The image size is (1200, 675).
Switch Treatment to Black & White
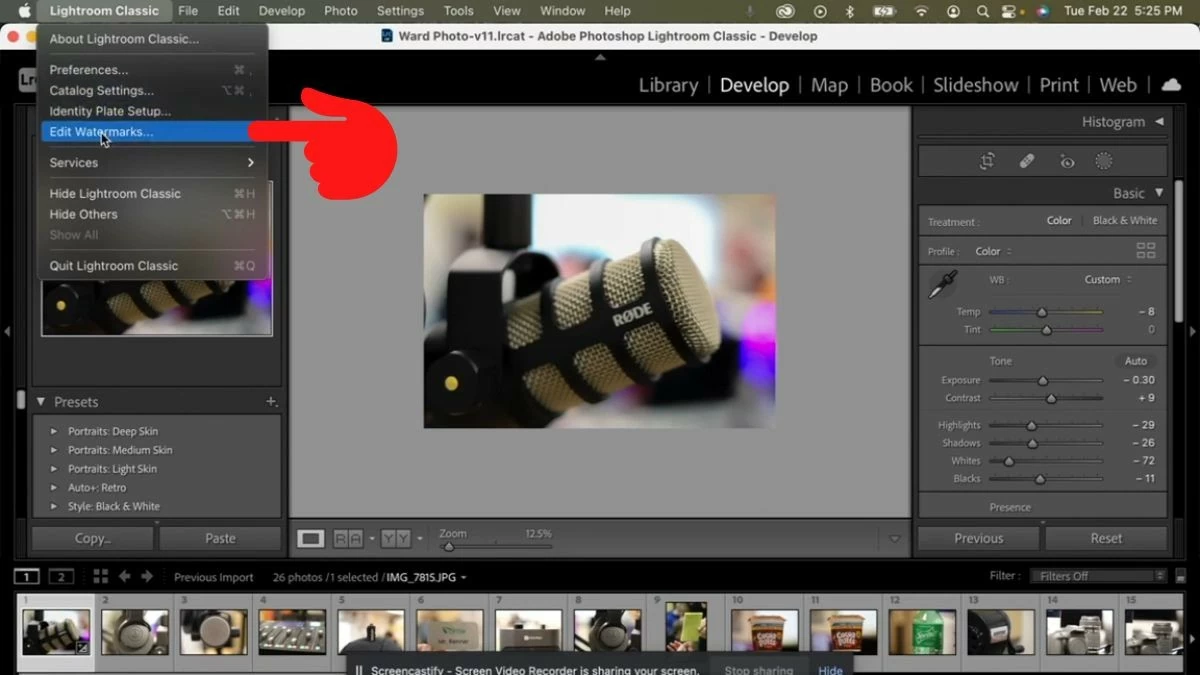tap(1125, 220)
